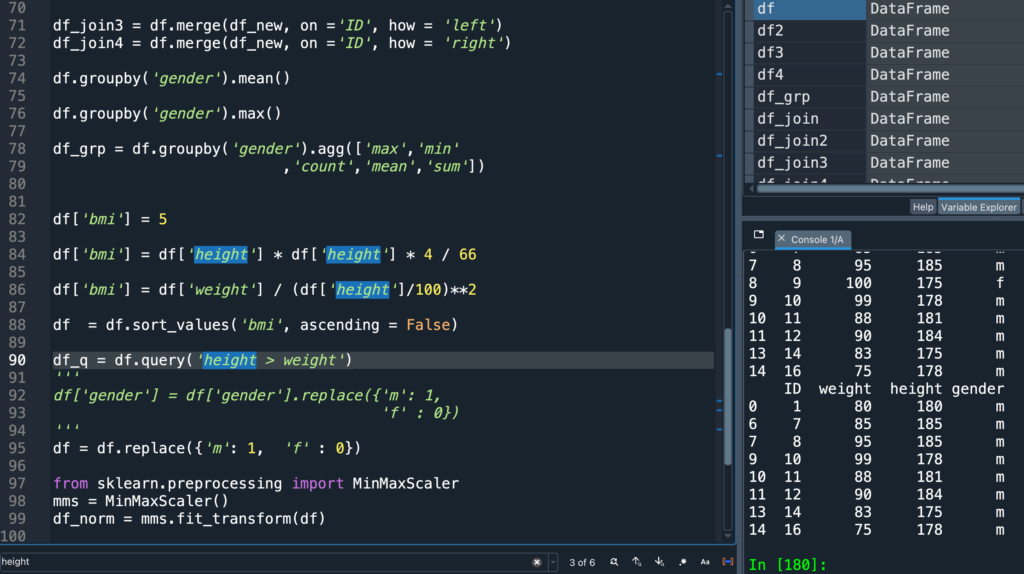Click the find previous match arrow

click(x=636, y=562)
